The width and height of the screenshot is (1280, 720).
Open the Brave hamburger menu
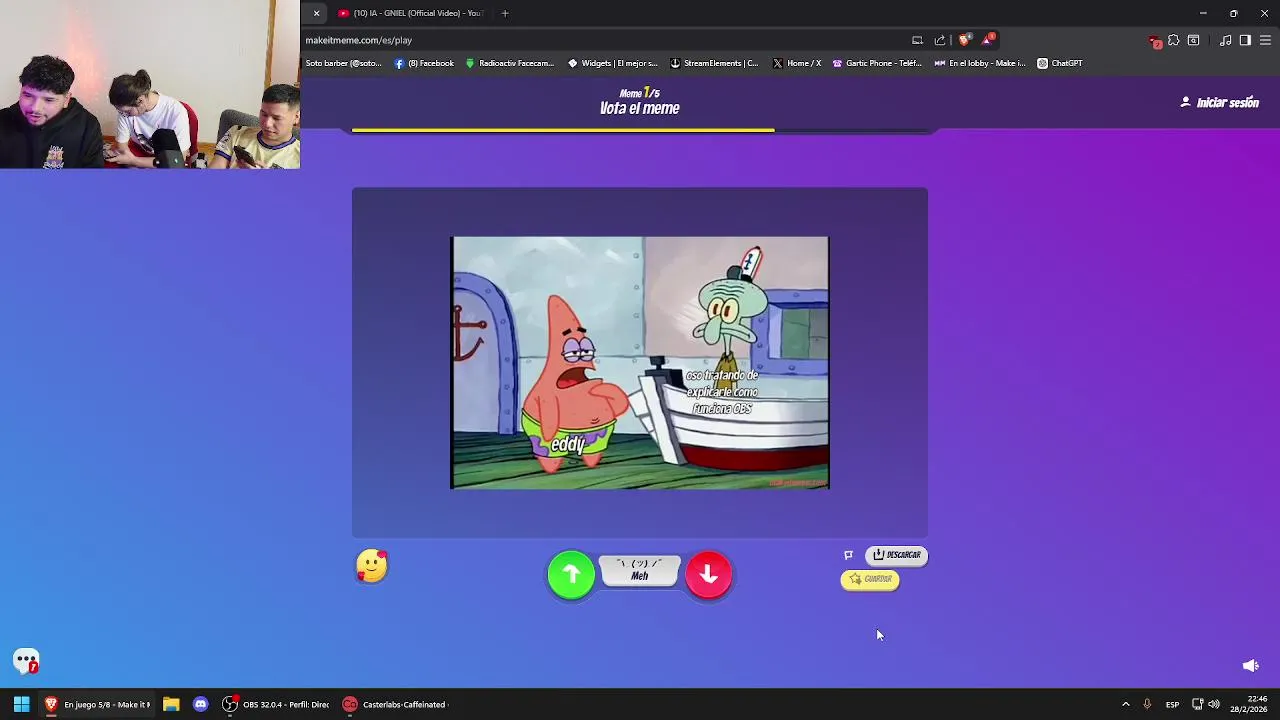tap(1265, 40)
